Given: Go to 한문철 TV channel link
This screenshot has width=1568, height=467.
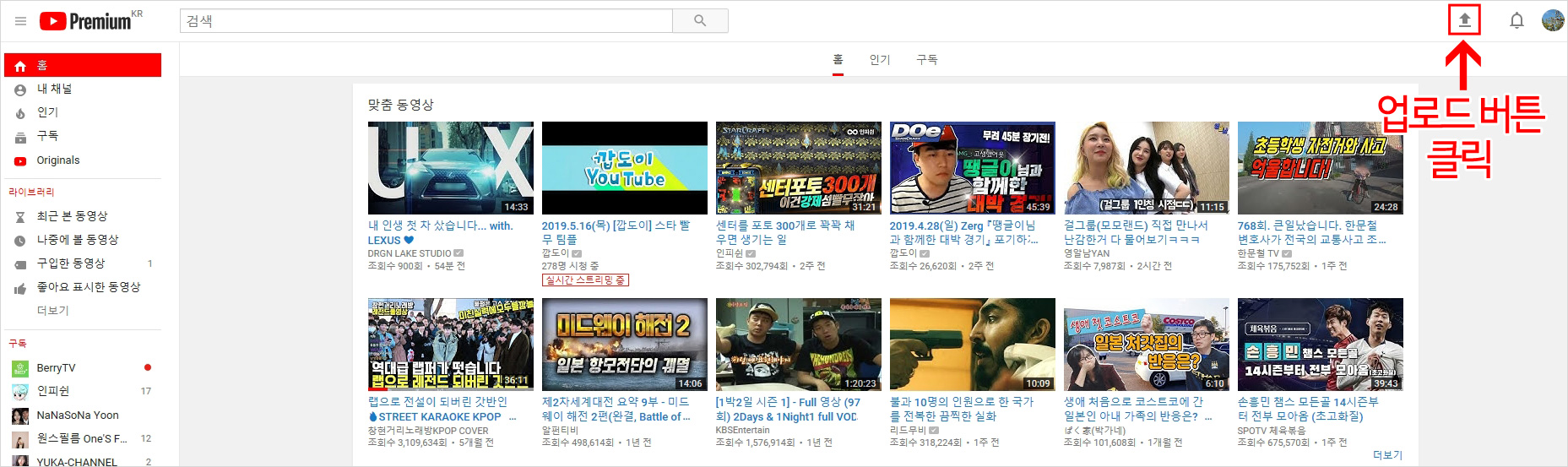Looking at the screenshot, I should (1258, 253).
